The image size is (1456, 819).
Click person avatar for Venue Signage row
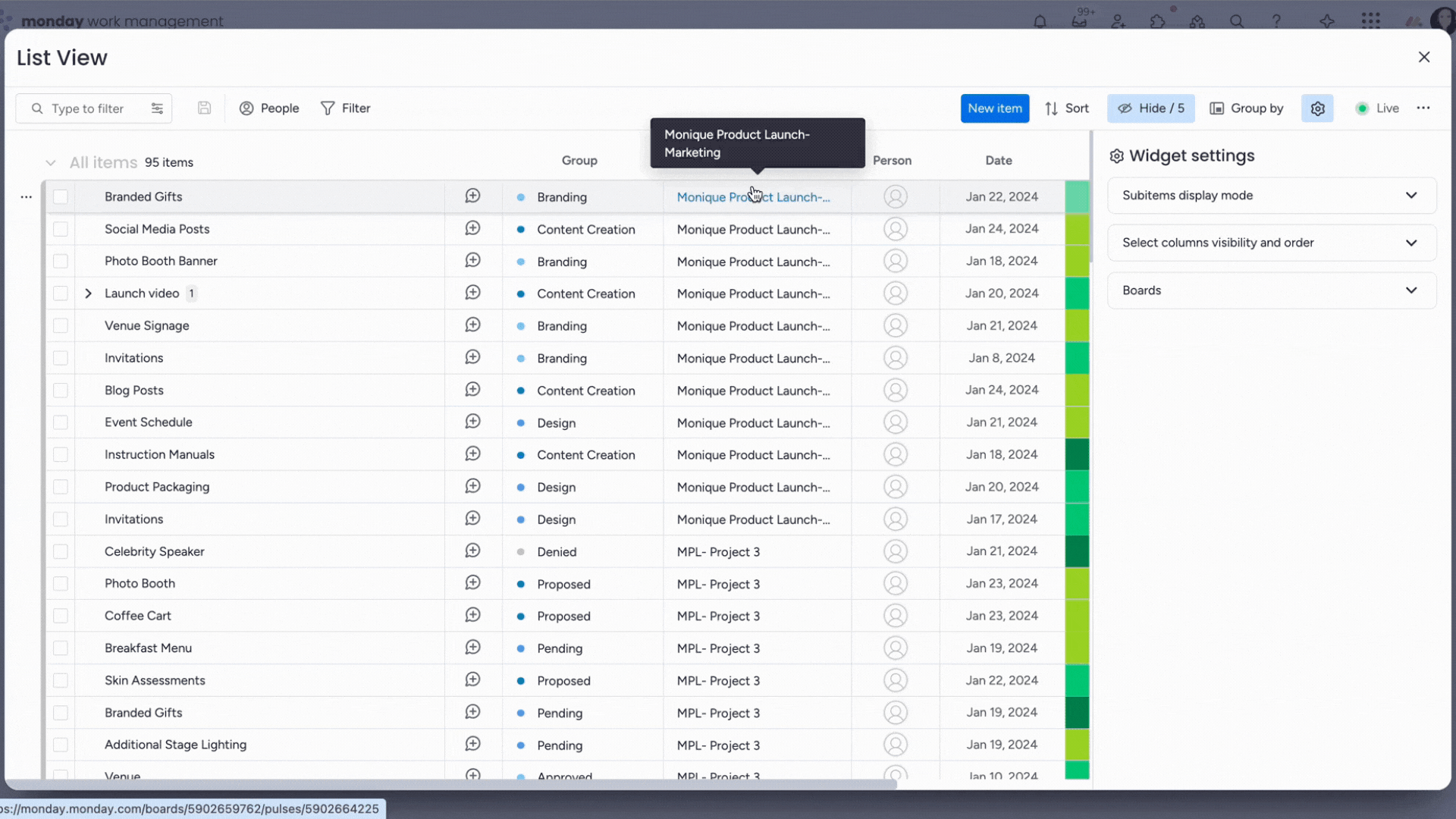(x=895, y=325)
